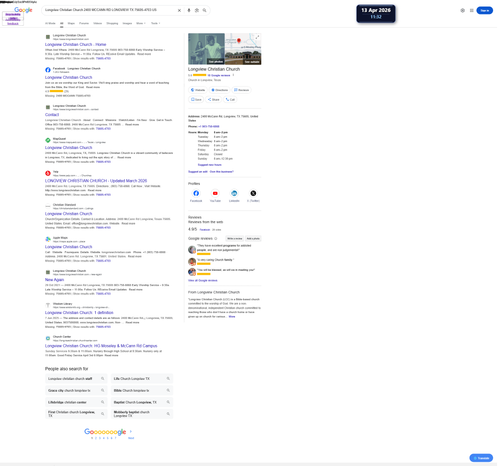Open the LinkedIn profile icon in Profiles

[234, 193]
